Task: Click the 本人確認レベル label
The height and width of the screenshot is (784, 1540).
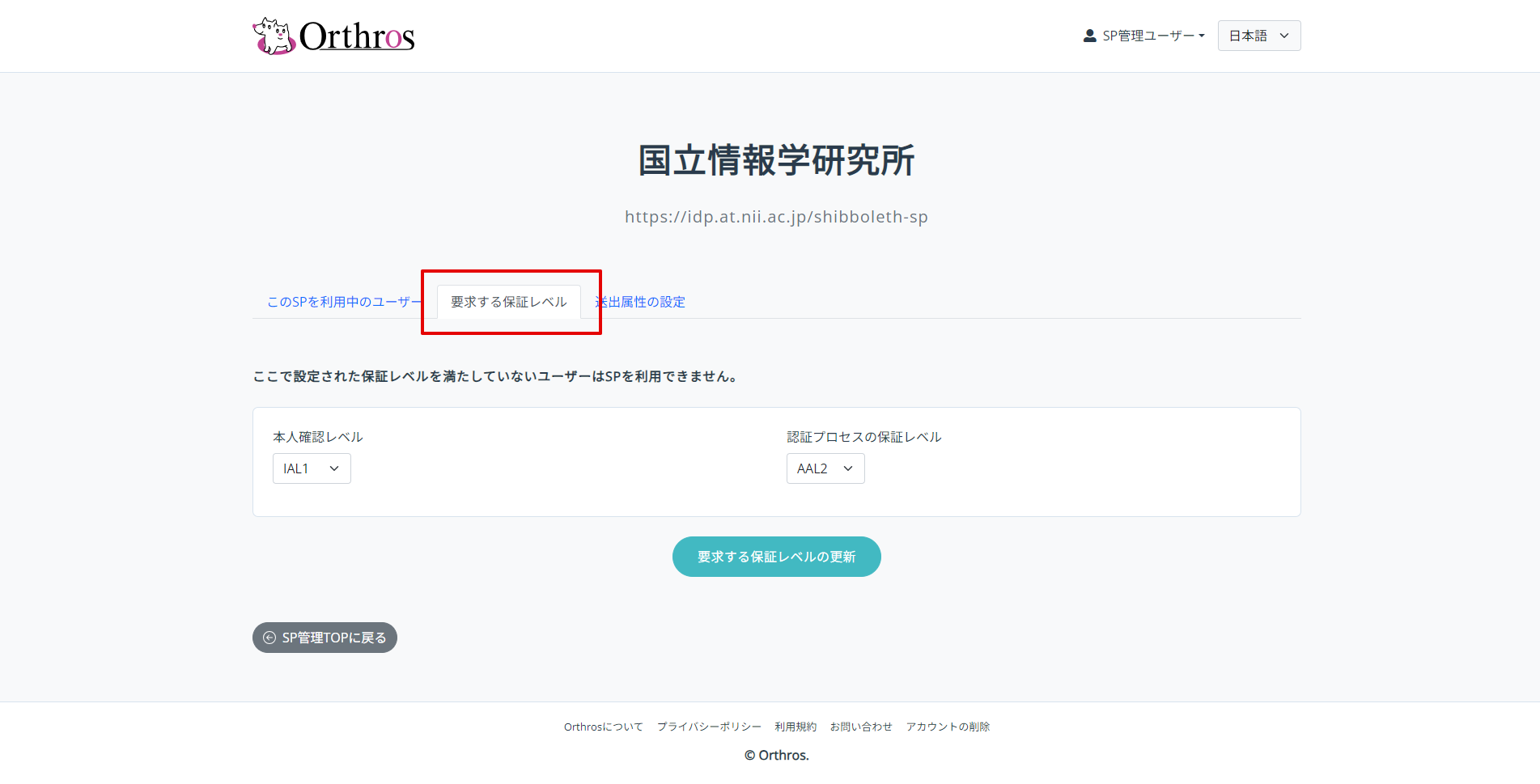Action: click(318, 437)
